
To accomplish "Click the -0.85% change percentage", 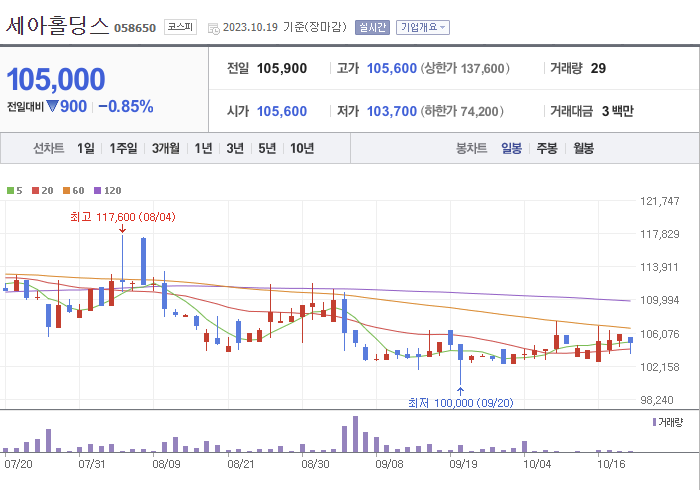I will (x=126, y=107).
